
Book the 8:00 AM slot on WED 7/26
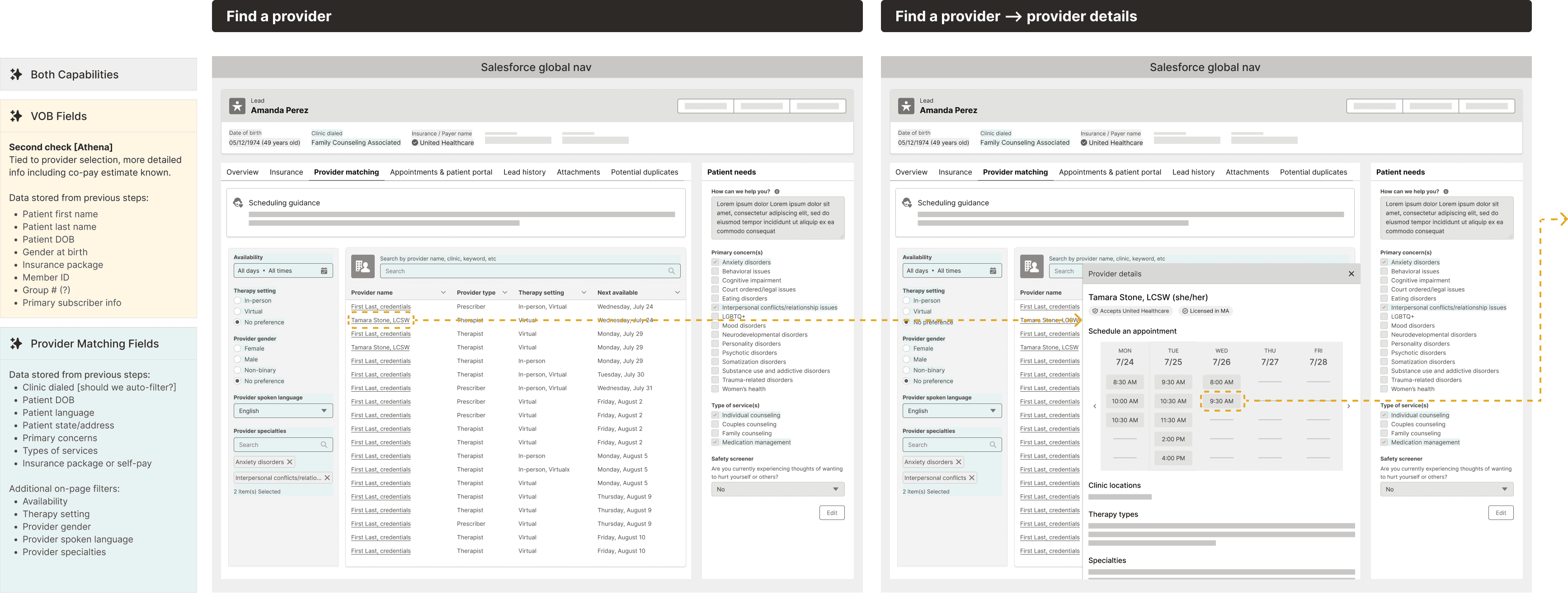point(1222,382)
